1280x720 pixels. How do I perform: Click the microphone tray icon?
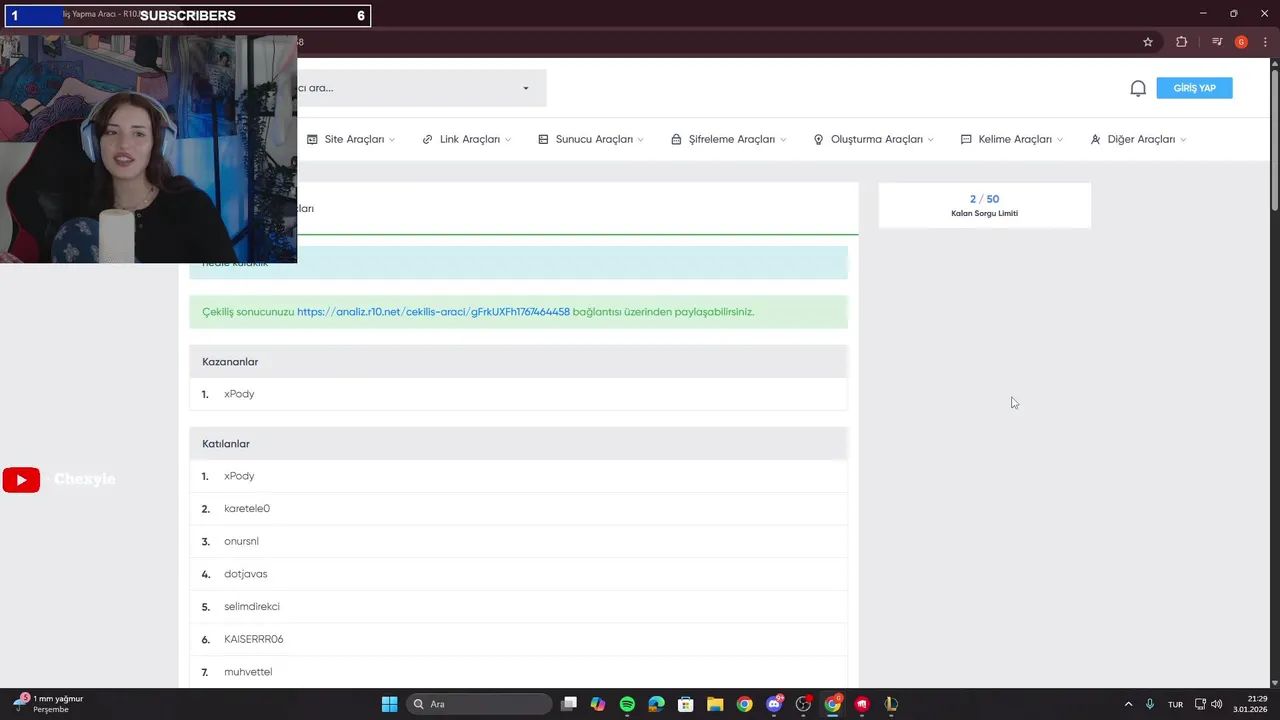pos(1150,704)
